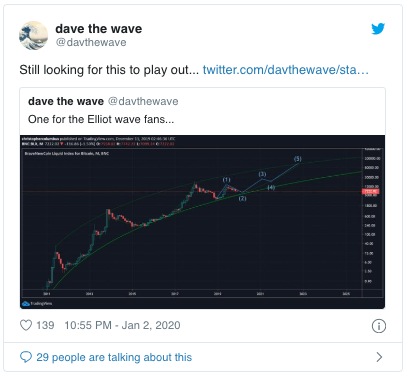Click wave label (3) on chart
Viewport: 409px width, 377px height.
coord(262,174)
